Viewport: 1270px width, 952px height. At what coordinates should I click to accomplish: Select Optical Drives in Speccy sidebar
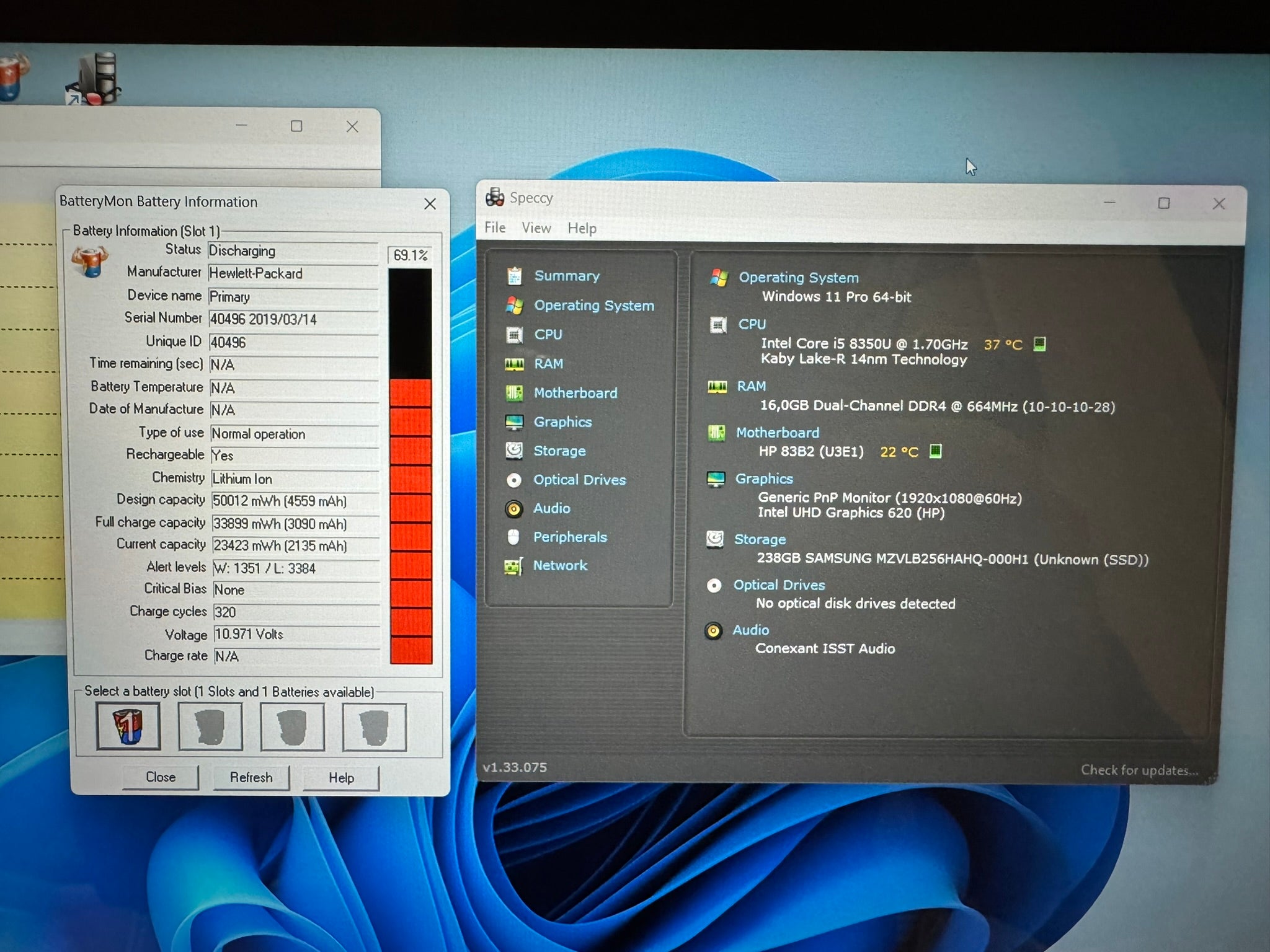[x=580, y=480]
